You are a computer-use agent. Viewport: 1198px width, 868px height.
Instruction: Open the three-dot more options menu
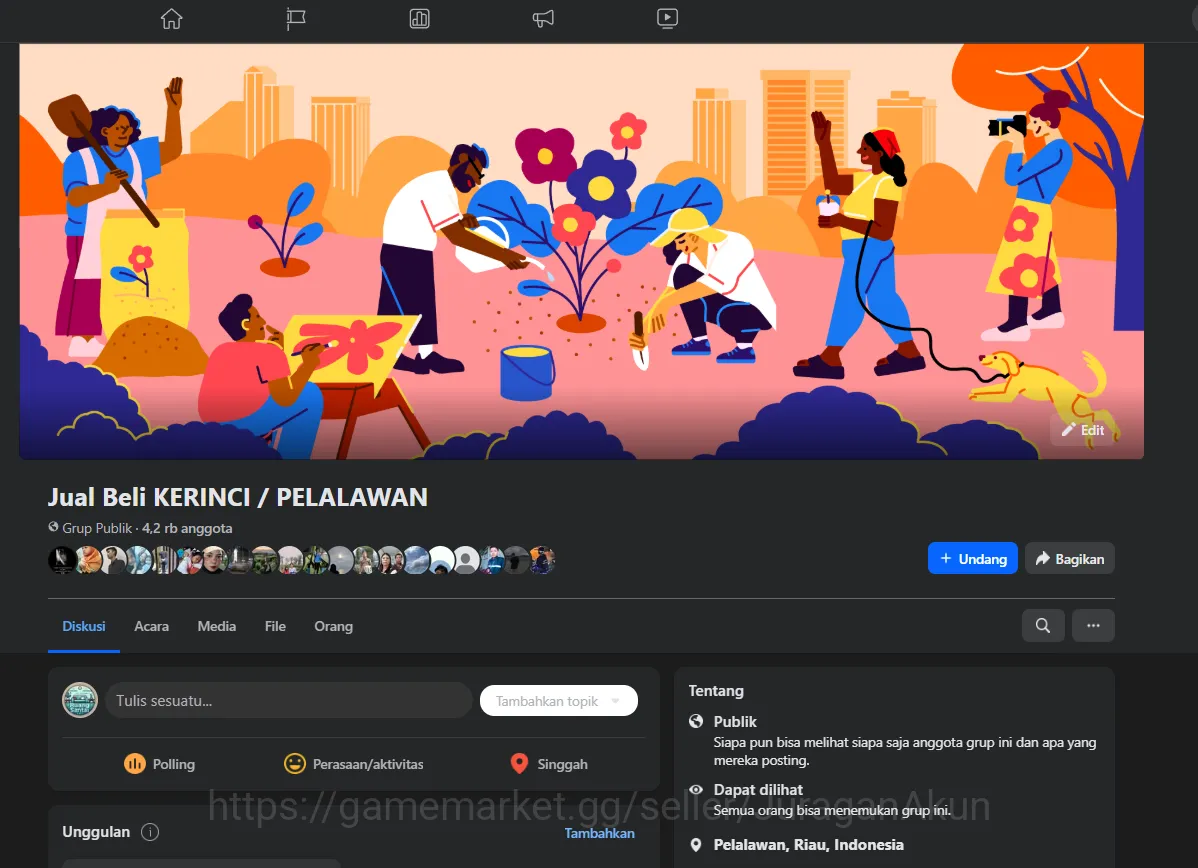click(1093, 626)
